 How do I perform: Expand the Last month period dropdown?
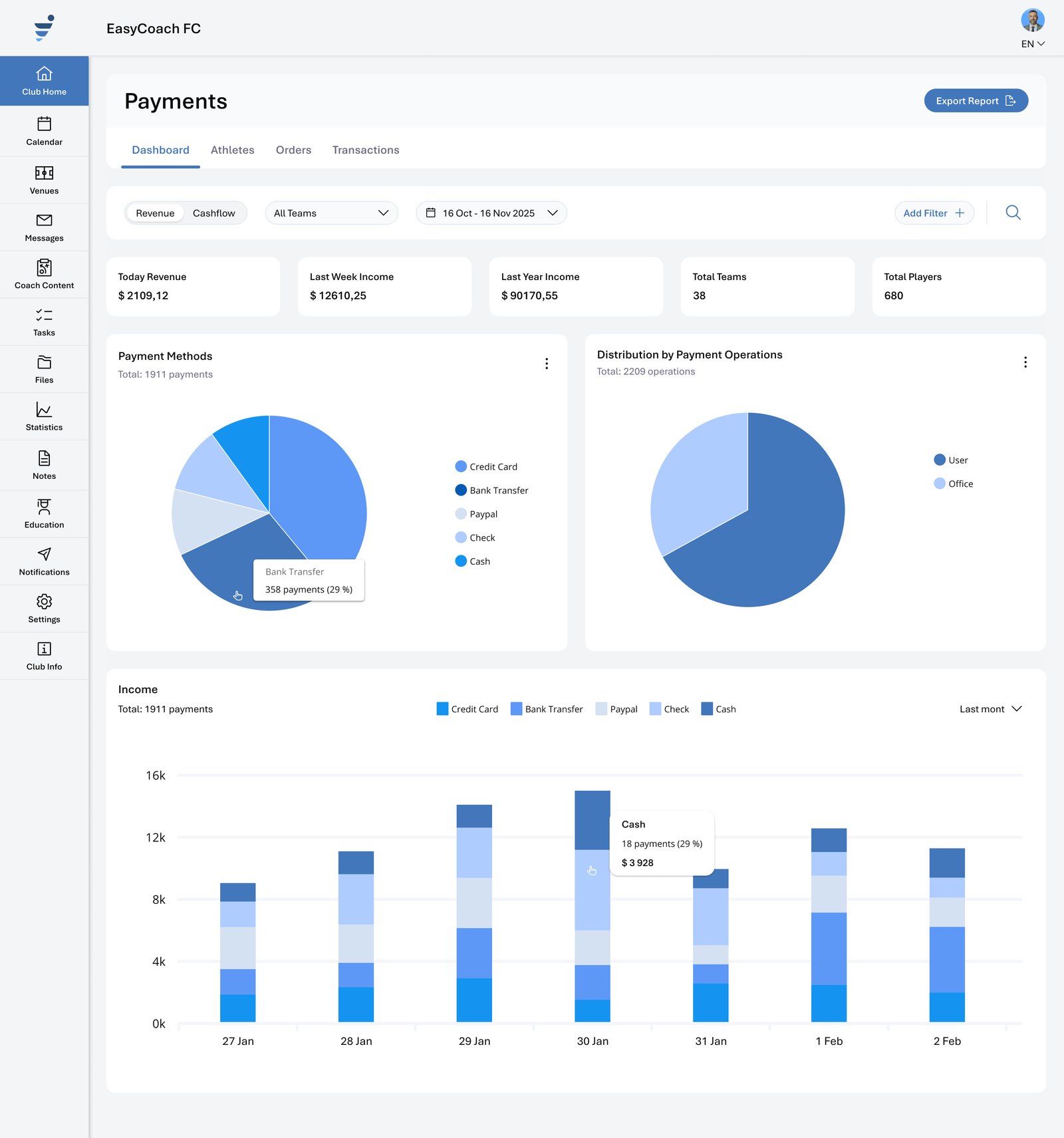tap(990, 709)
